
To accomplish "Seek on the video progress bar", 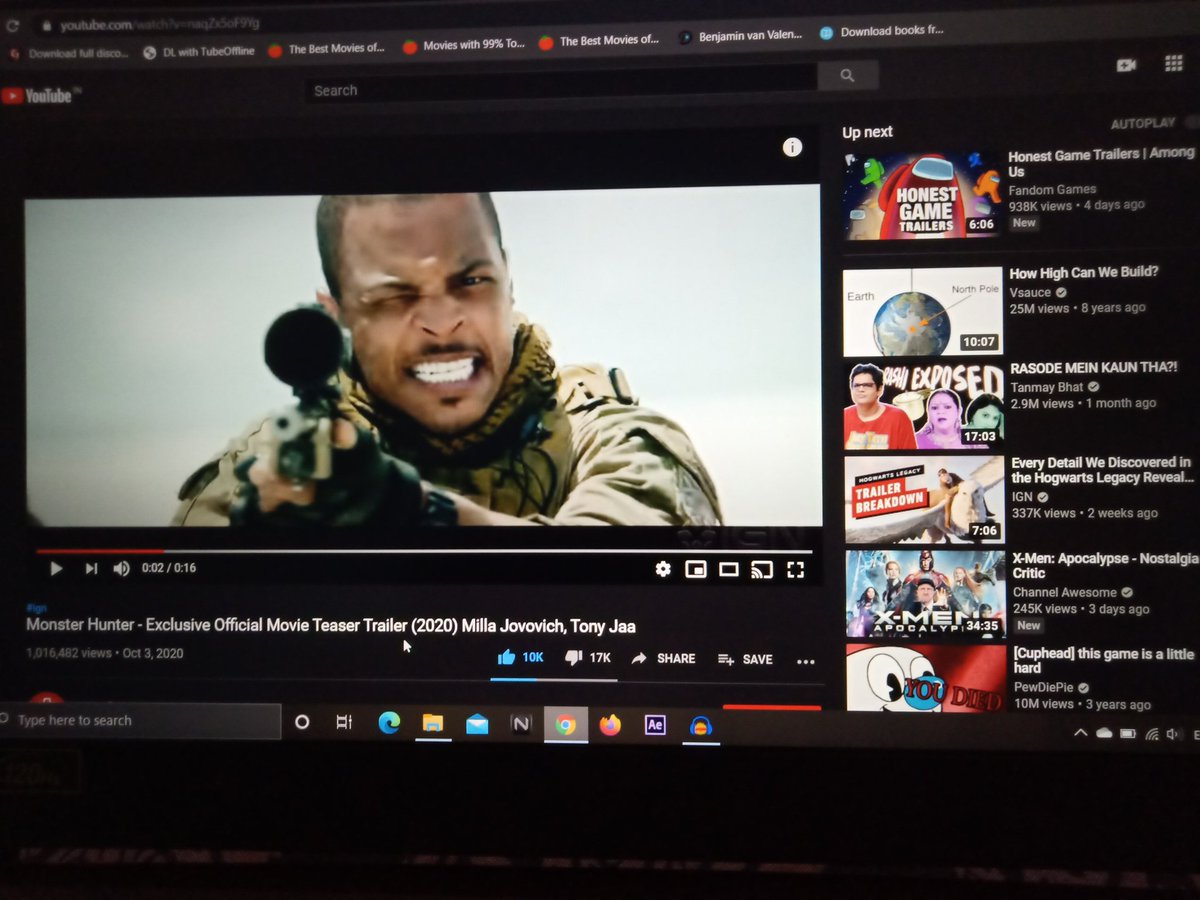I will tap(424, 550).
